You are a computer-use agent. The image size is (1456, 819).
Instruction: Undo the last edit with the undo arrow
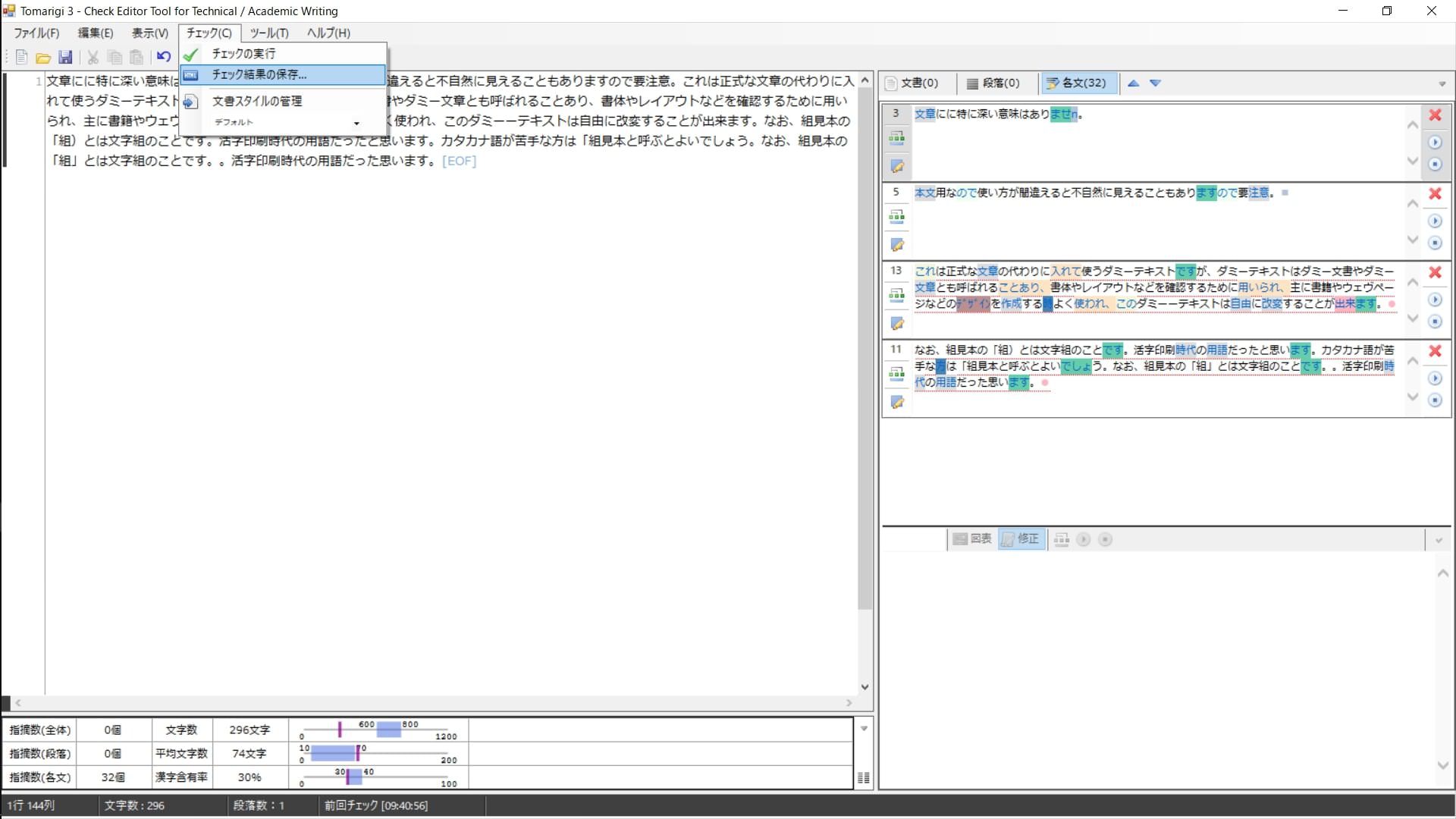[164, 56]
